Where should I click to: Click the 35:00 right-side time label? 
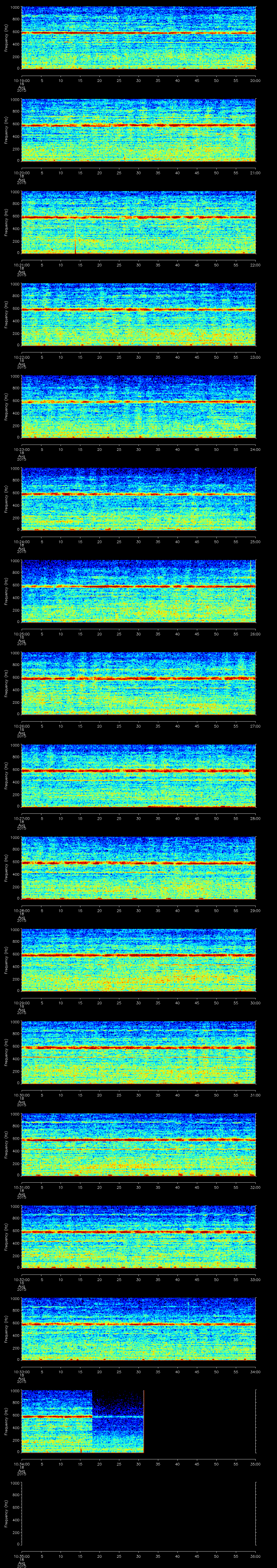[256, 1463]
